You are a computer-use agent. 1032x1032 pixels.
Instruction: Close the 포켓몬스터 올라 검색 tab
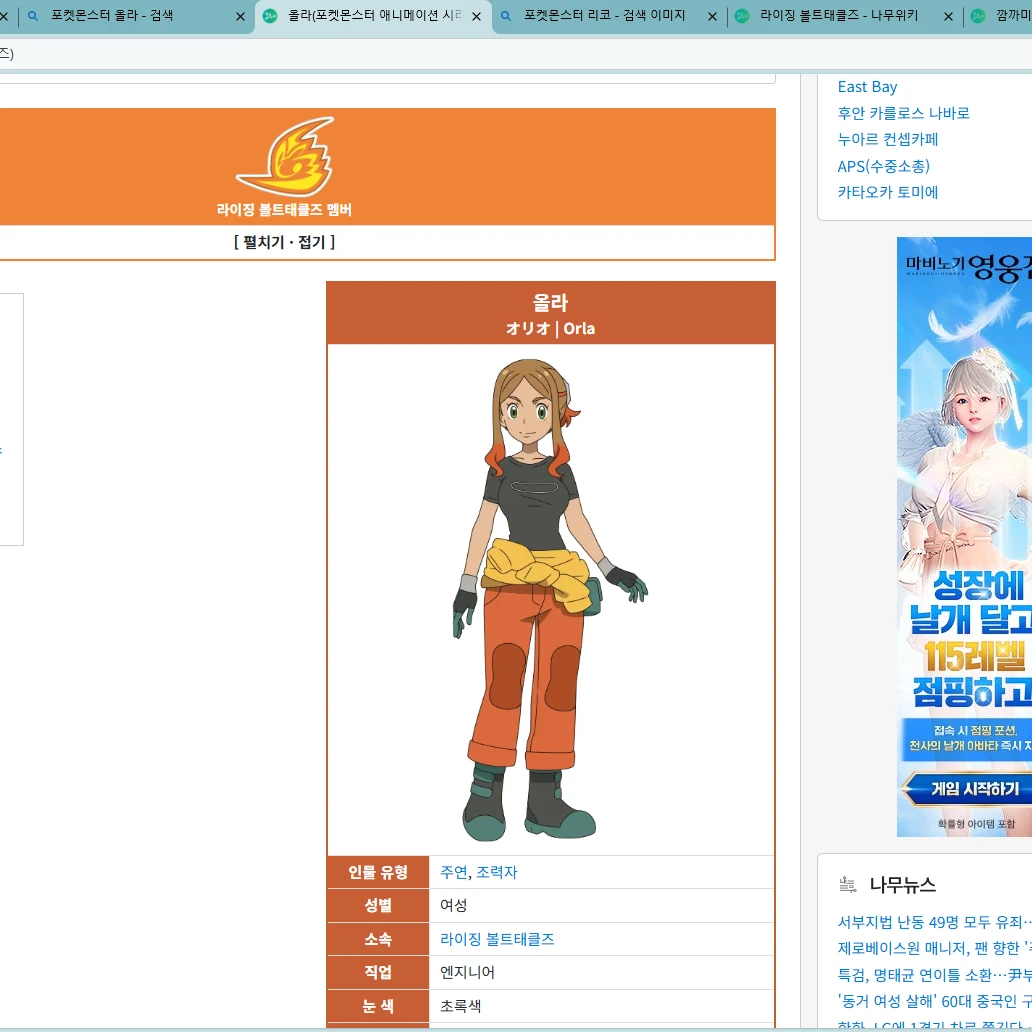tap(240, 16)
